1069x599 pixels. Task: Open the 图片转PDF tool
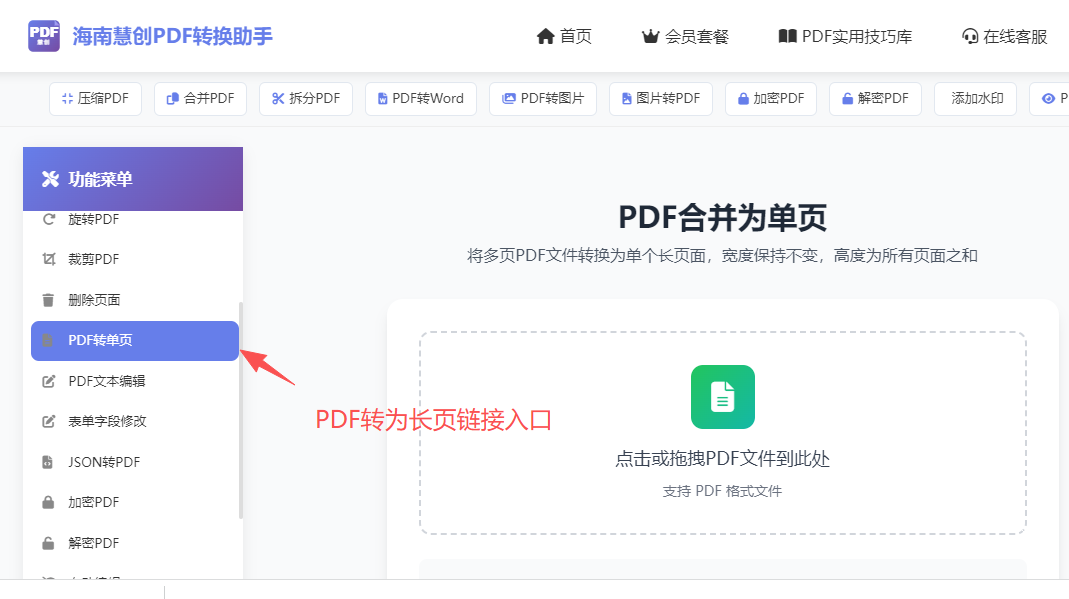click(x=661, y=99)
